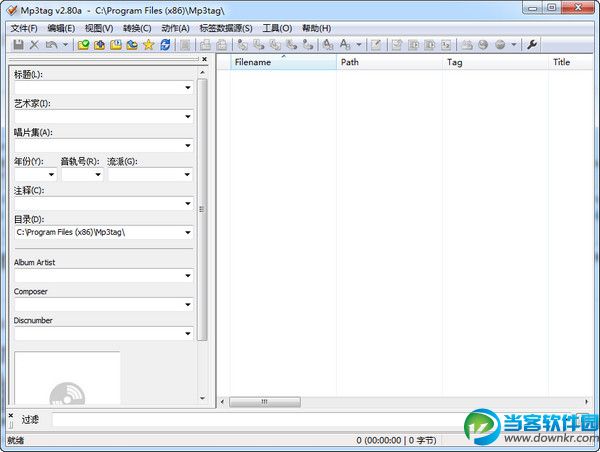Click the fourth folder icon before the star
600x452 pixels.
click(132, 45)
